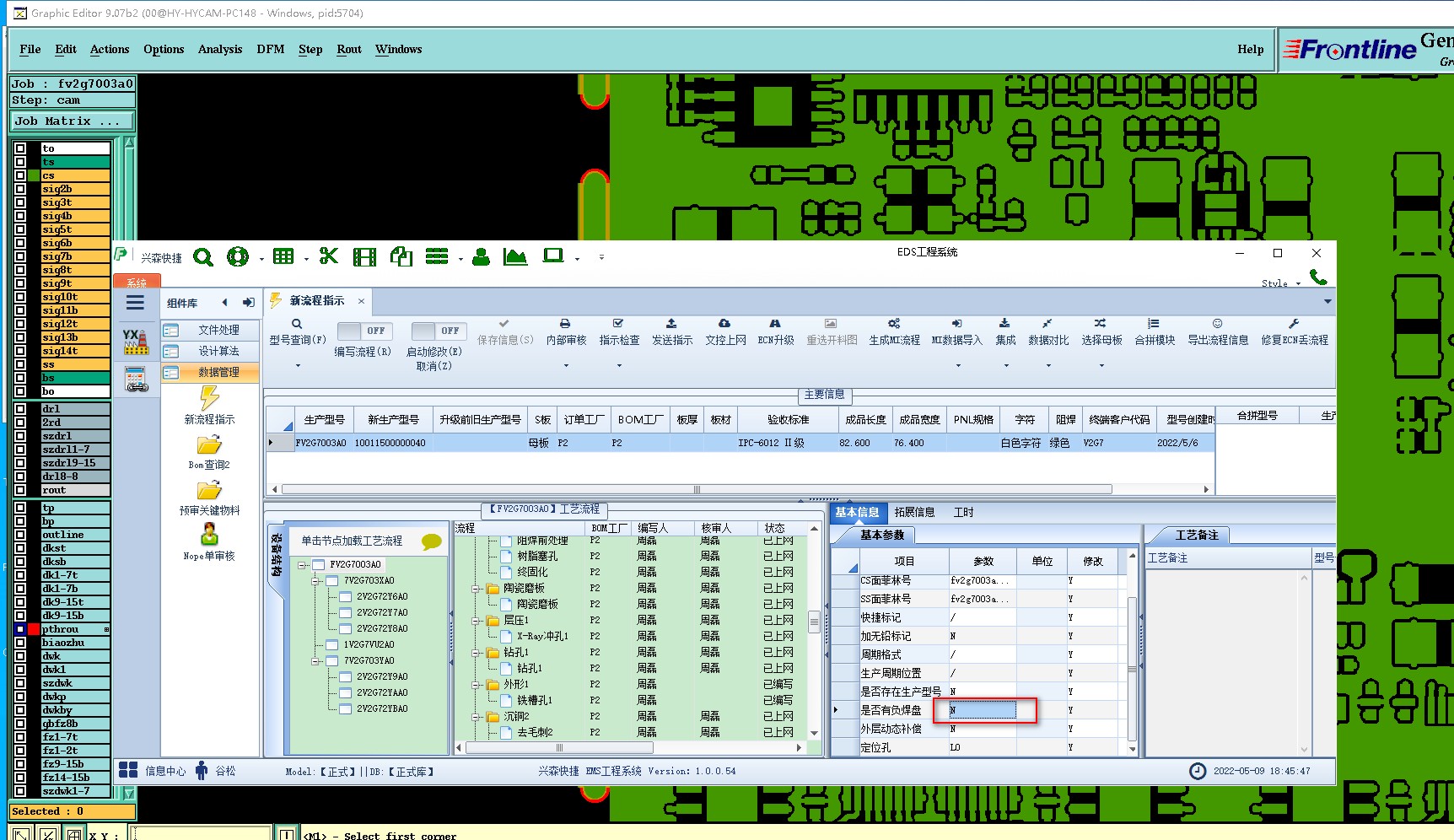Click the scissors cut icon in EDS toolbar

point(329,256)
